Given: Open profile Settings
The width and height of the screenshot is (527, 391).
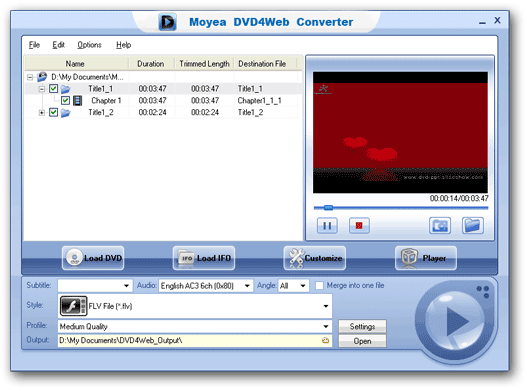Looking at the screenshot, I should click(362, 326).
